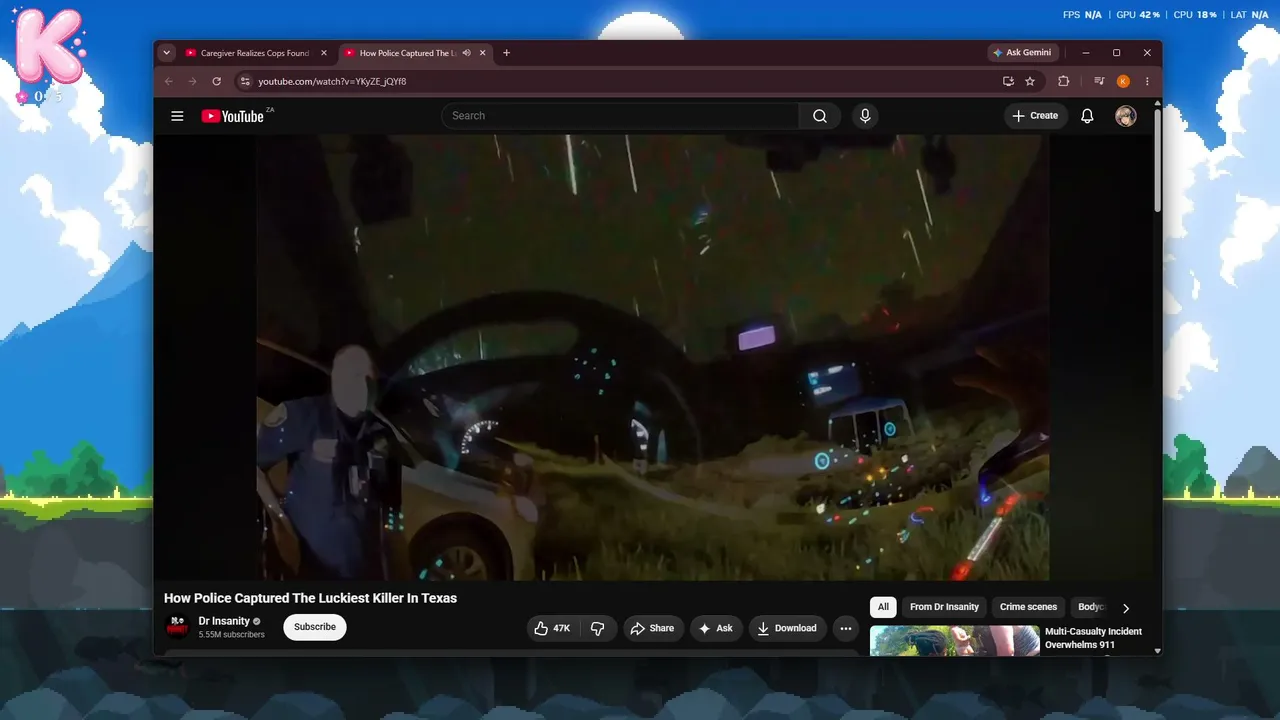Pause the video by clicking the player
1280x720 pixels.
point(653,358)
